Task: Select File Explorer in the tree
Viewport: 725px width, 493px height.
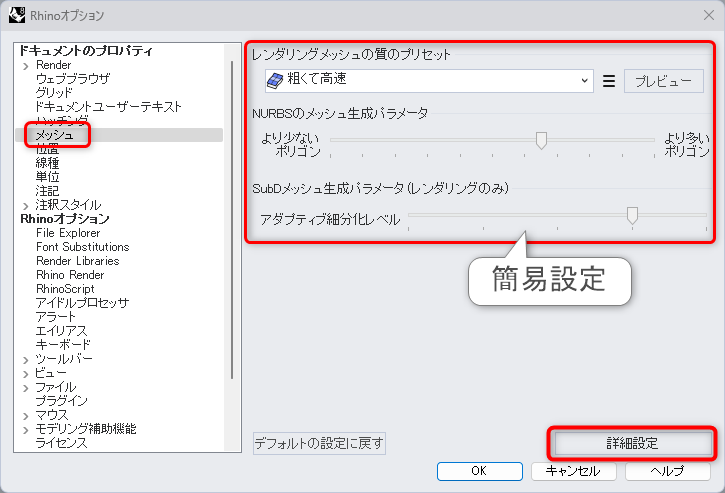Action: [68, 233]
